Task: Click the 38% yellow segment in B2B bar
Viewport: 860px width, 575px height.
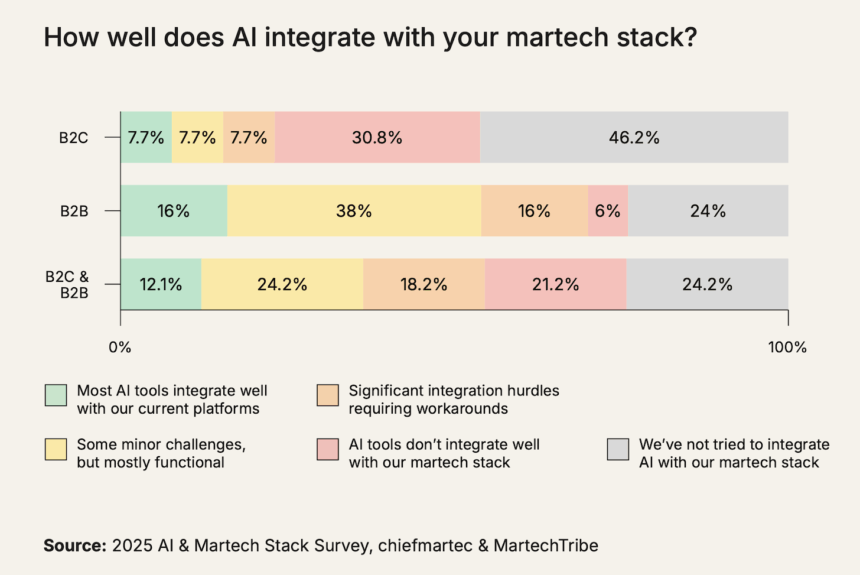Action: coord(354,211)
